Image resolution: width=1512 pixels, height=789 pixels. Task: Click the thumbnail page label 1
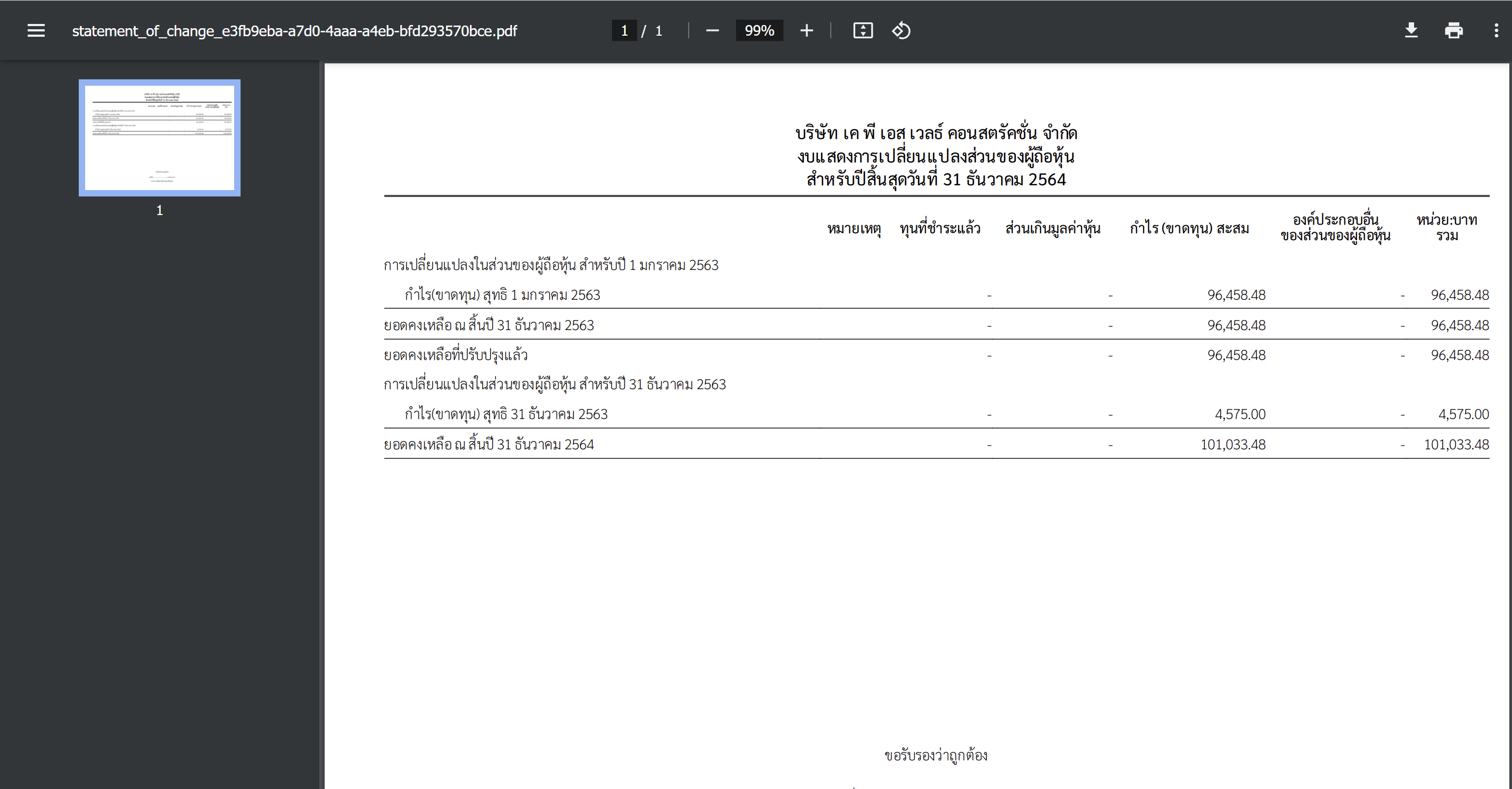pyautogui.click(x=160, y=210)
